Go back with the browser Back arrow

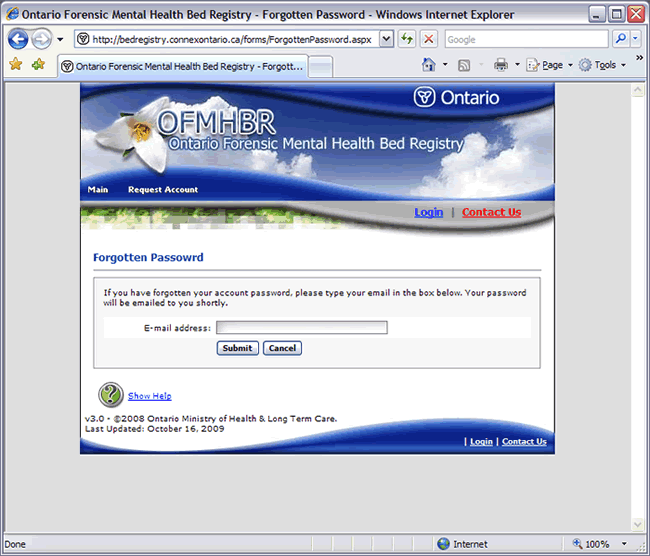(18, 39)
